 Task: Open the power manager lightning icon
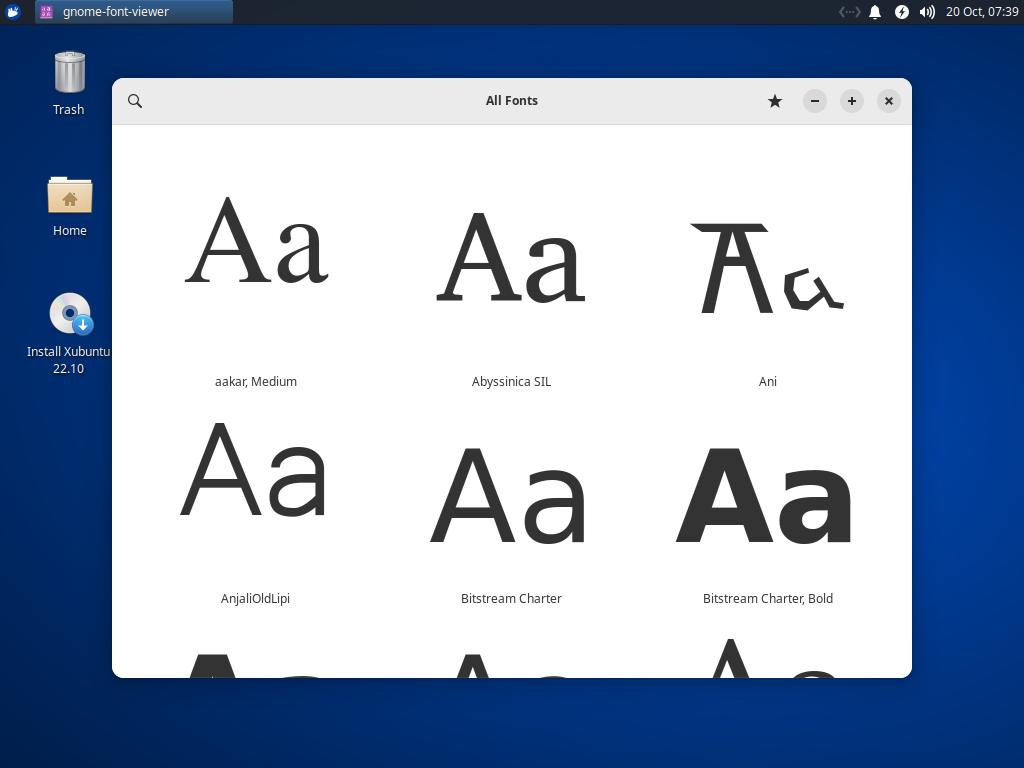click(901, 12)
